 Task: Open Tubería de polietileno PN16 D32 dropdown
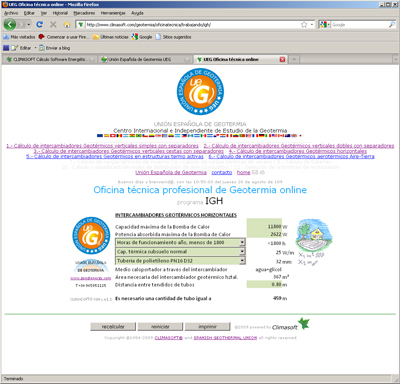click(x=180, y=260)
